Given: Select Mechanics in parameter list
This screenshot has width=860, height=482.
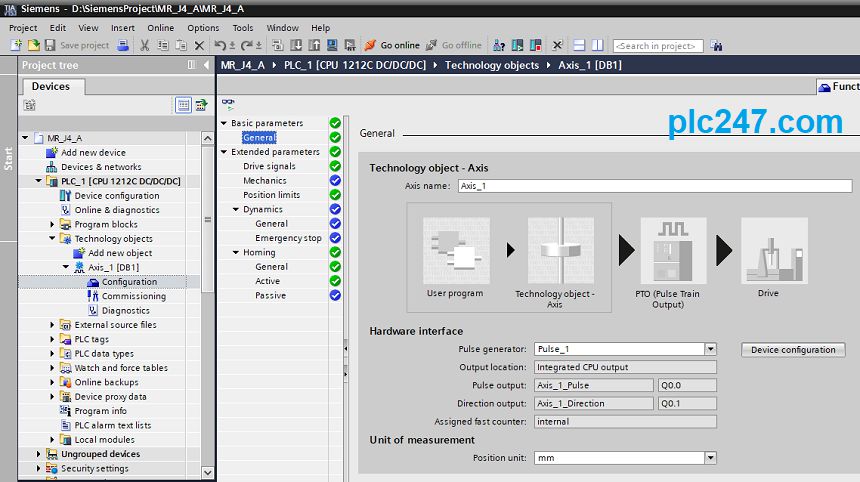Looking at the screenshot, I should point(265,180).
